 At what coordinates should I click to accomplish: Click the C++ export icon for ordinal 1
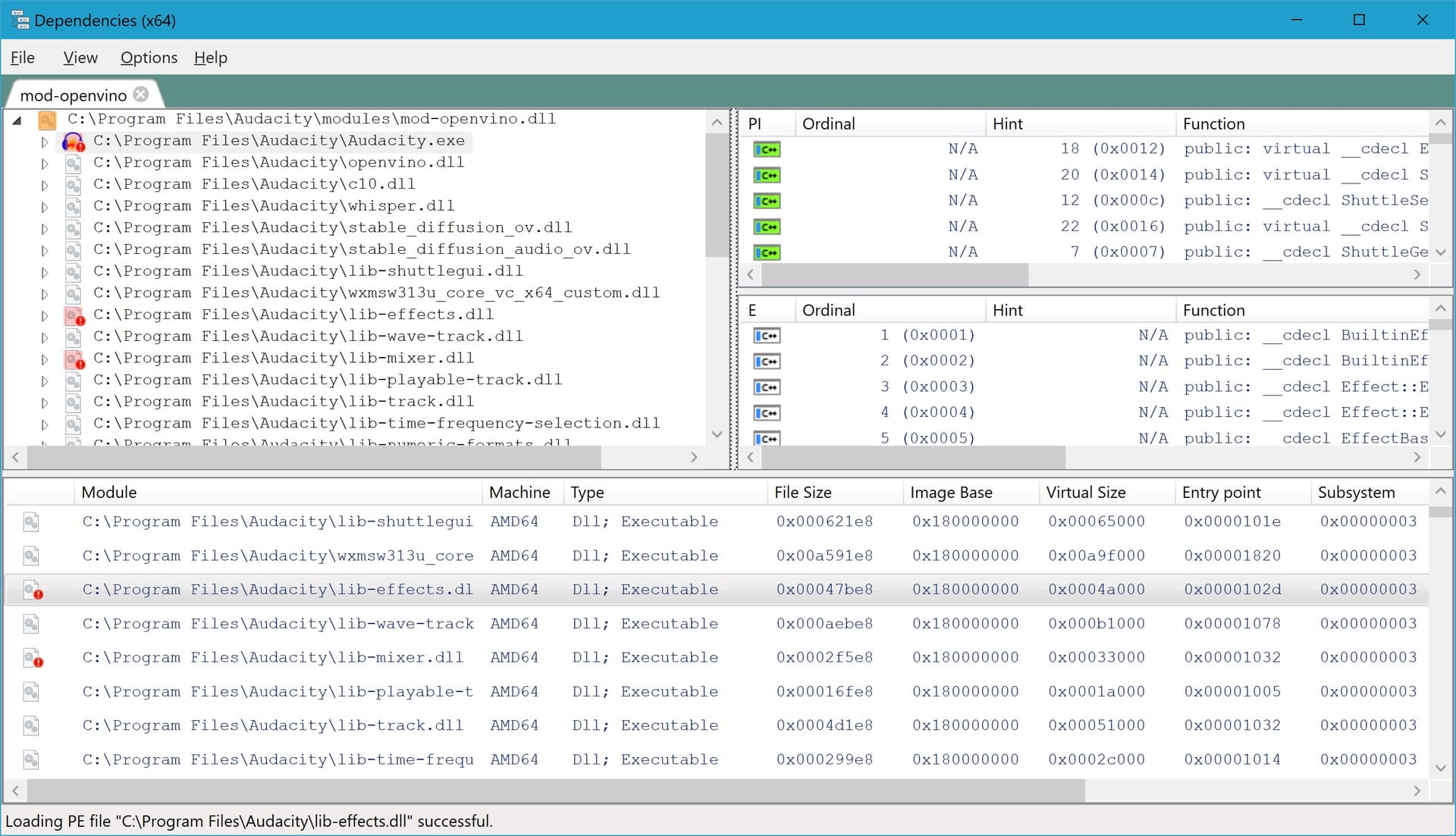(x=767, y=336)
